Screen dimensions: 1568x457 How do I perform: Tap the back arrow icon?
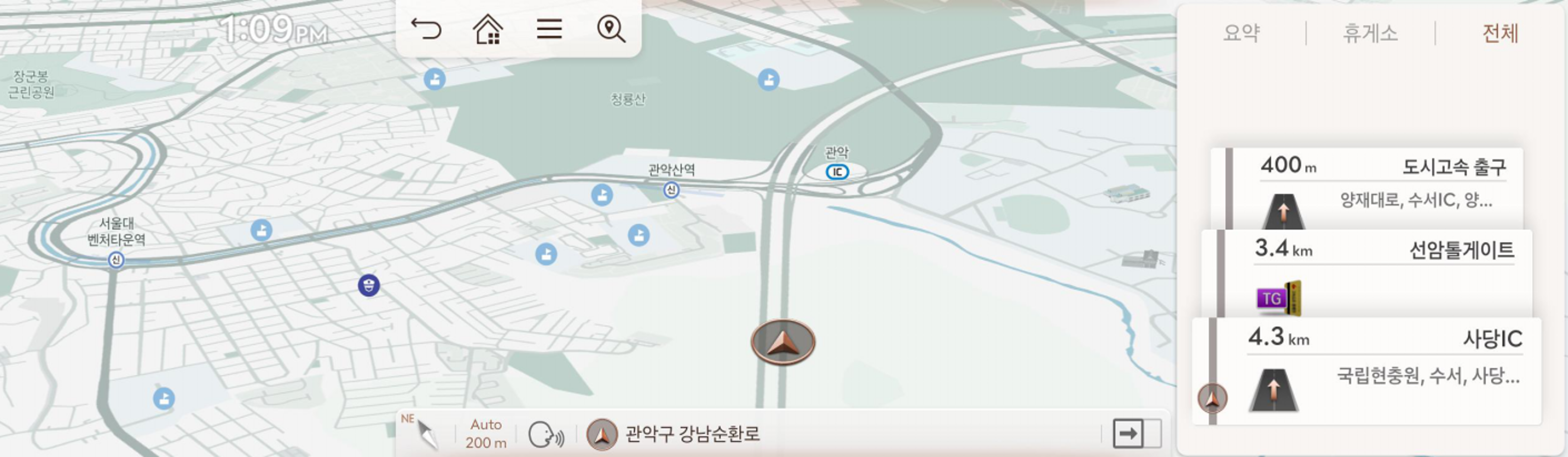(426, 29)
